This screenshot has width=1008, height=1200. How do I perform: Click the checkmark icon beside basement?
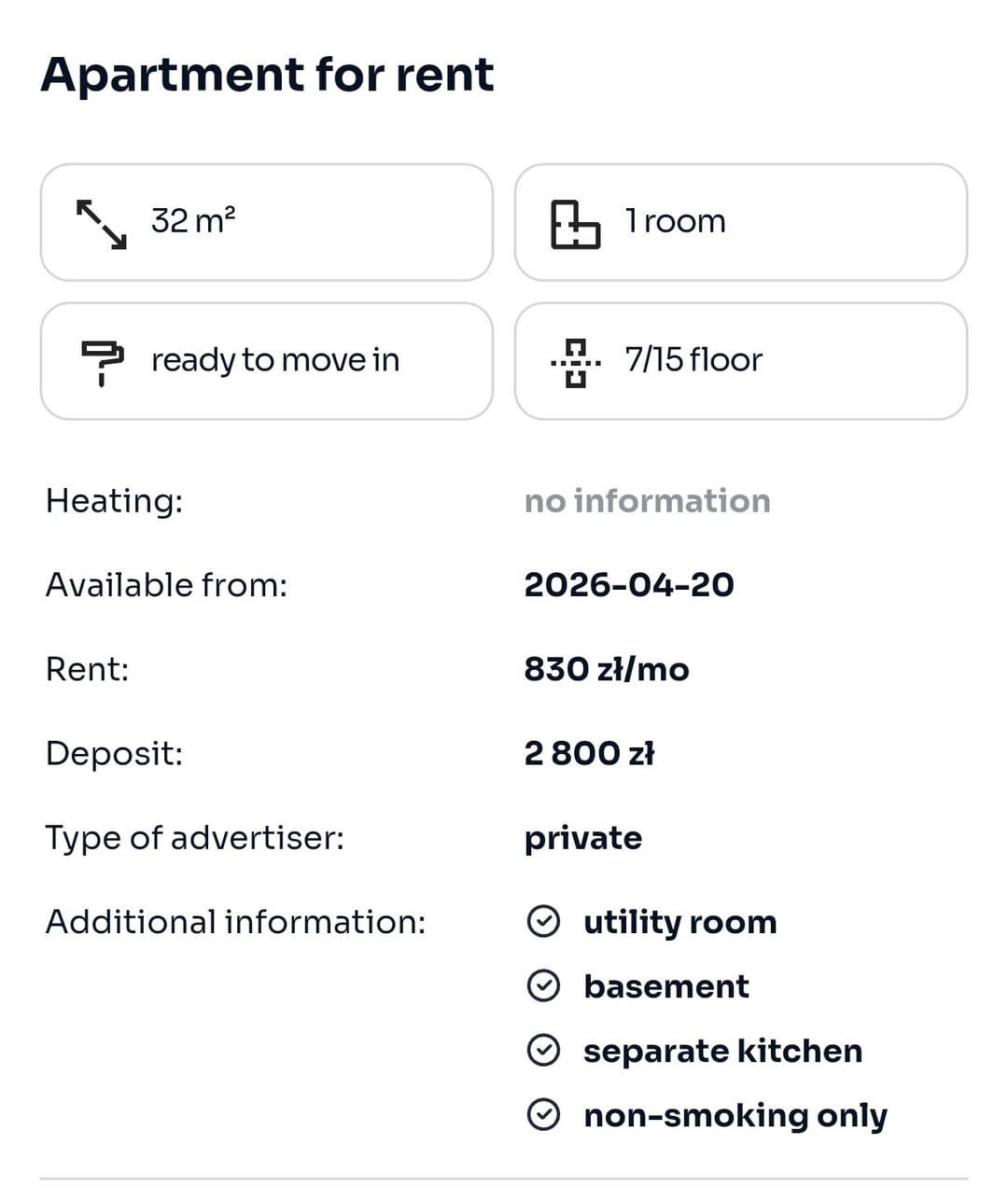(x=545, y=986)
